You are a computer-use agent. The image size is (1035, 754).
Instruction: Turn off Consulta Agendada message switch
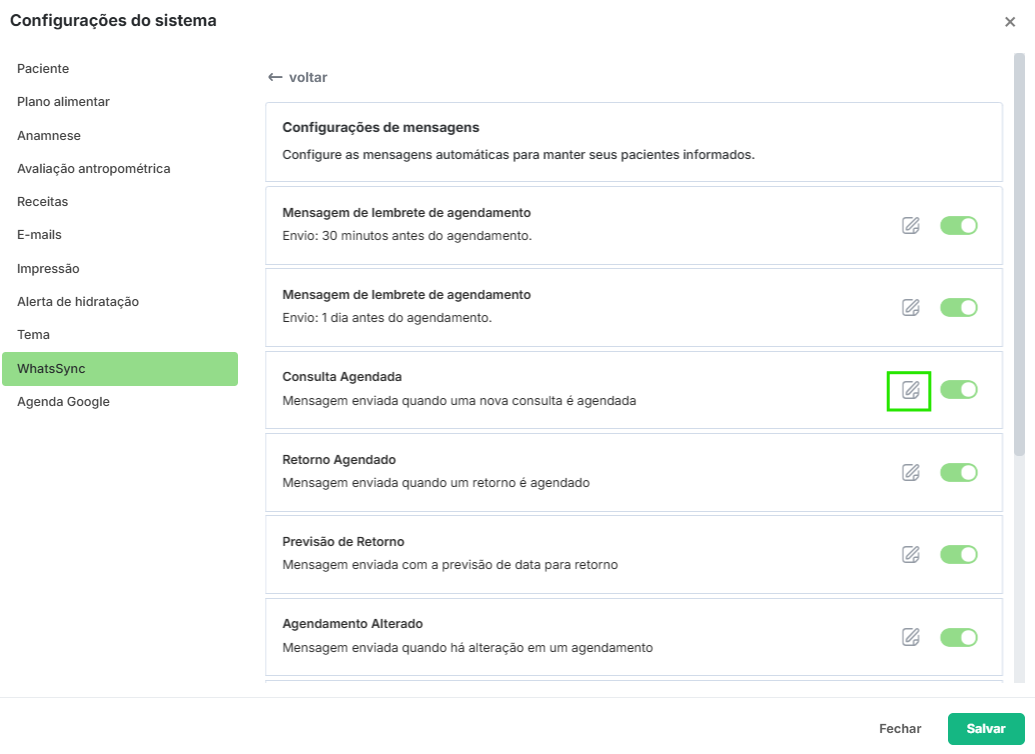(958, 390)
